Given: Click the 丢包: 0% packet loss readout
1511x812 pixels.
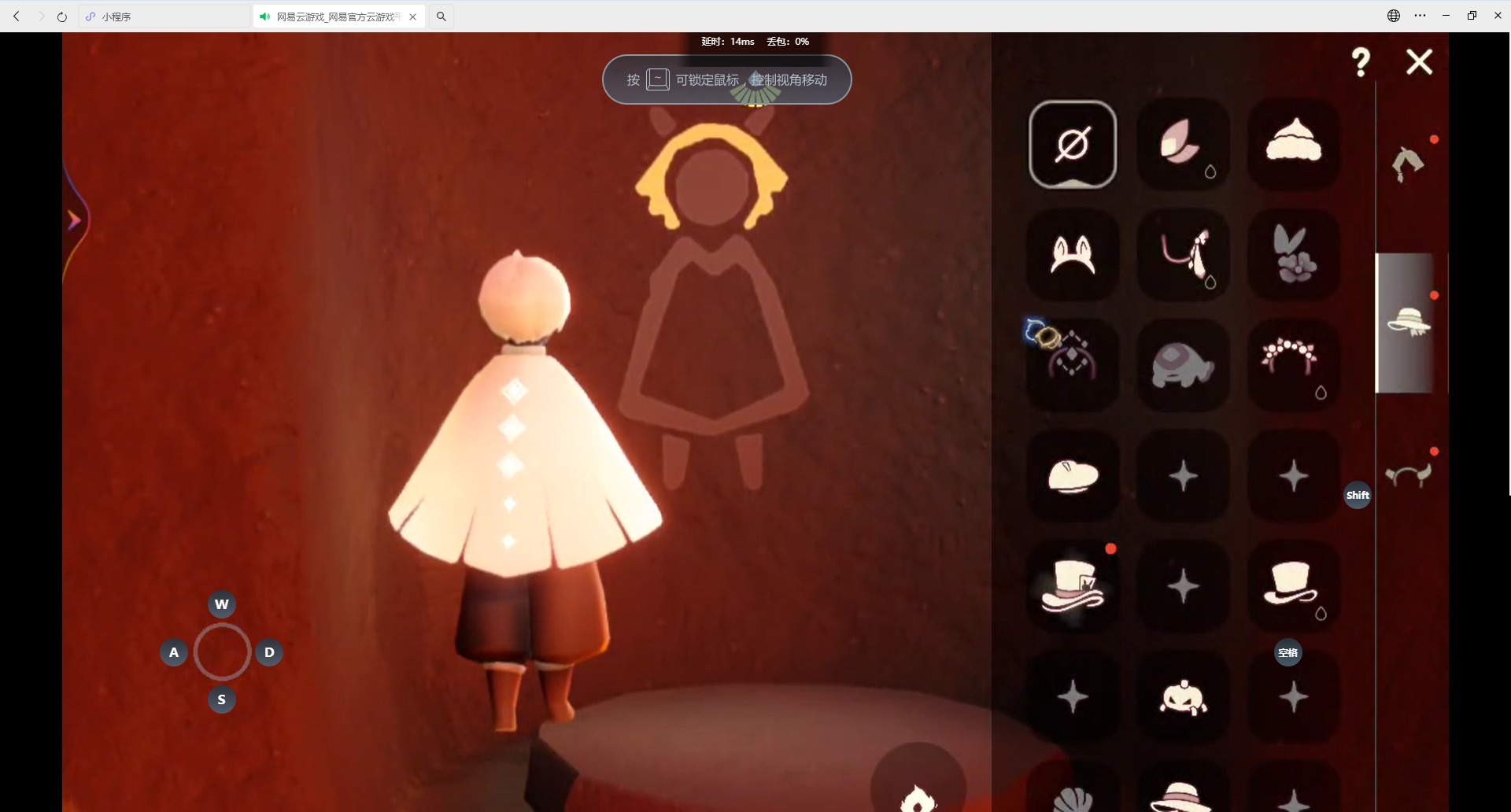Looking at the screenshot, I should 788,42.
